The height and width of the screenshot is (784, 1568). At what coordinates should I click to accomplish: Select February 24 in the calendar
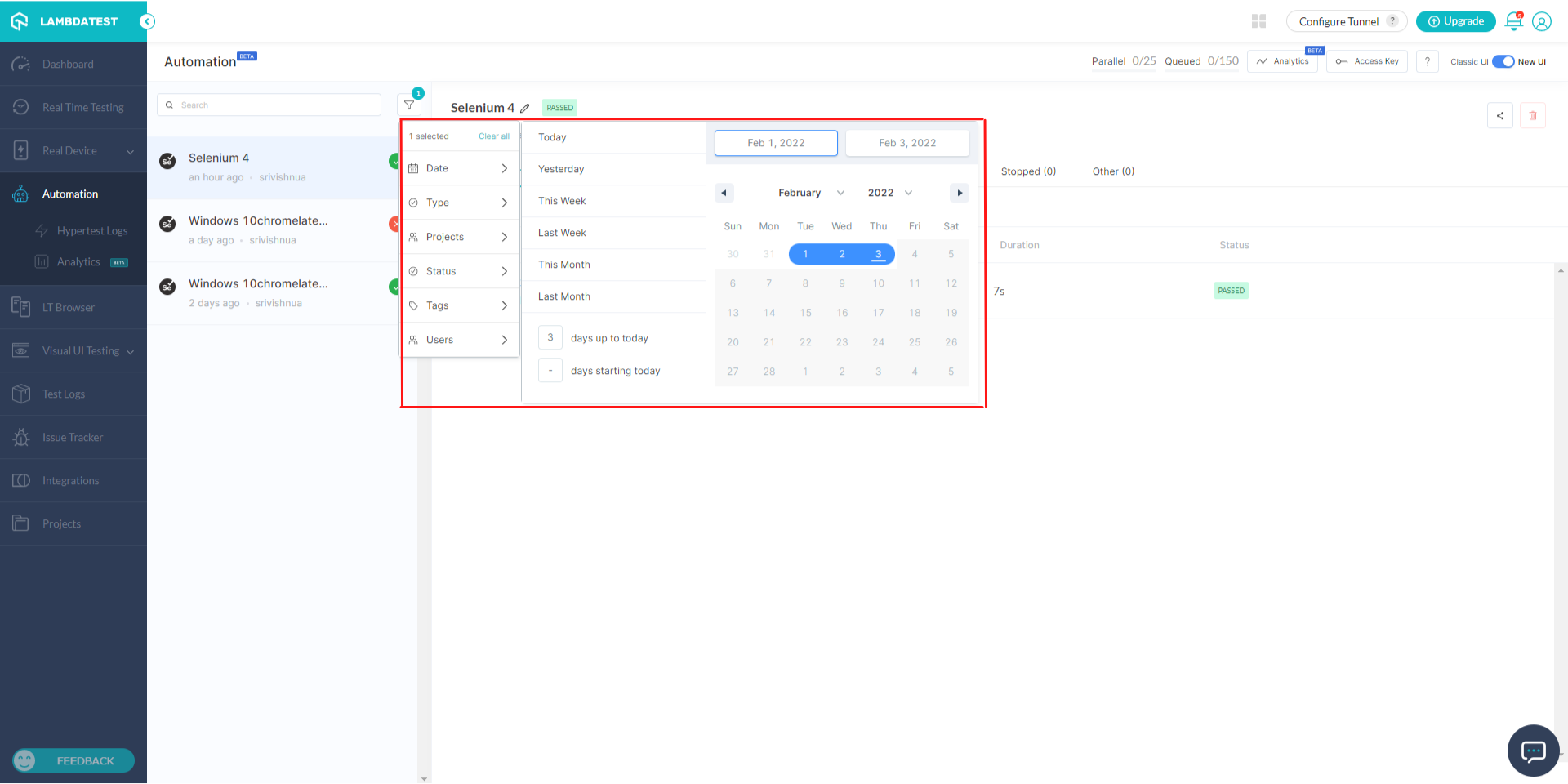click(878, 342)
